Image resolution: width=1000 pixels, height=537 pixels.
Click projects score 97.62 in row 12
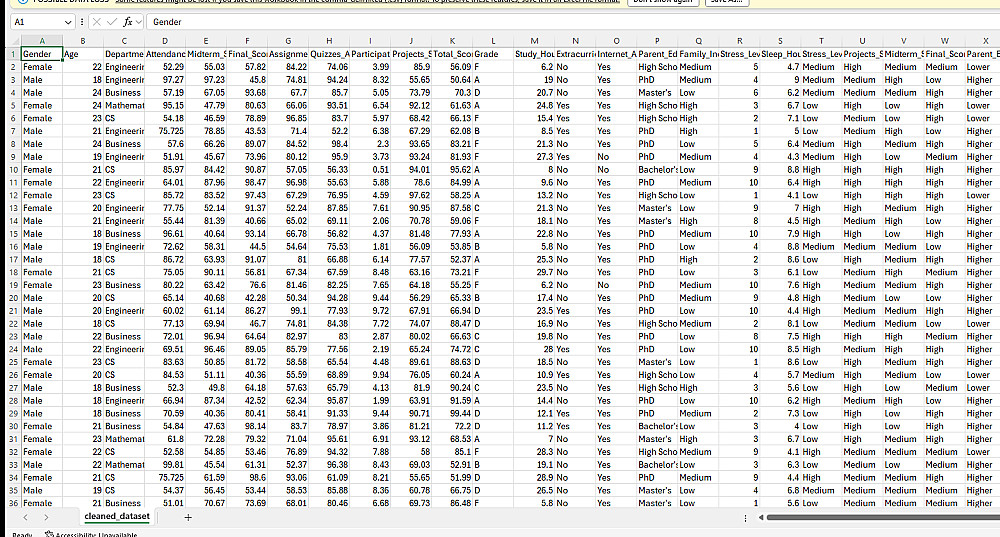(411, 195)
